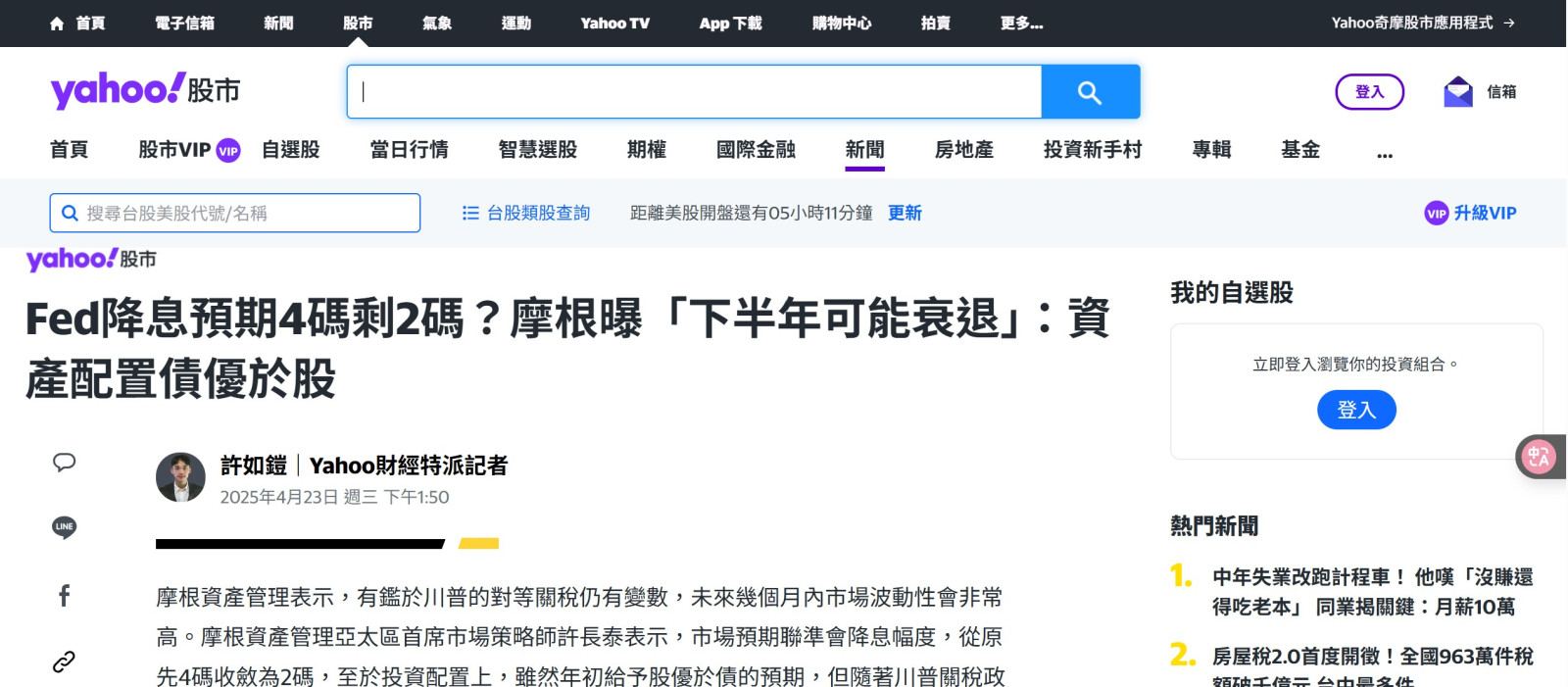This screenshot has height=687, width=1568.
Task: Expand the 更多... menu in top bar
Action: 1022,24
